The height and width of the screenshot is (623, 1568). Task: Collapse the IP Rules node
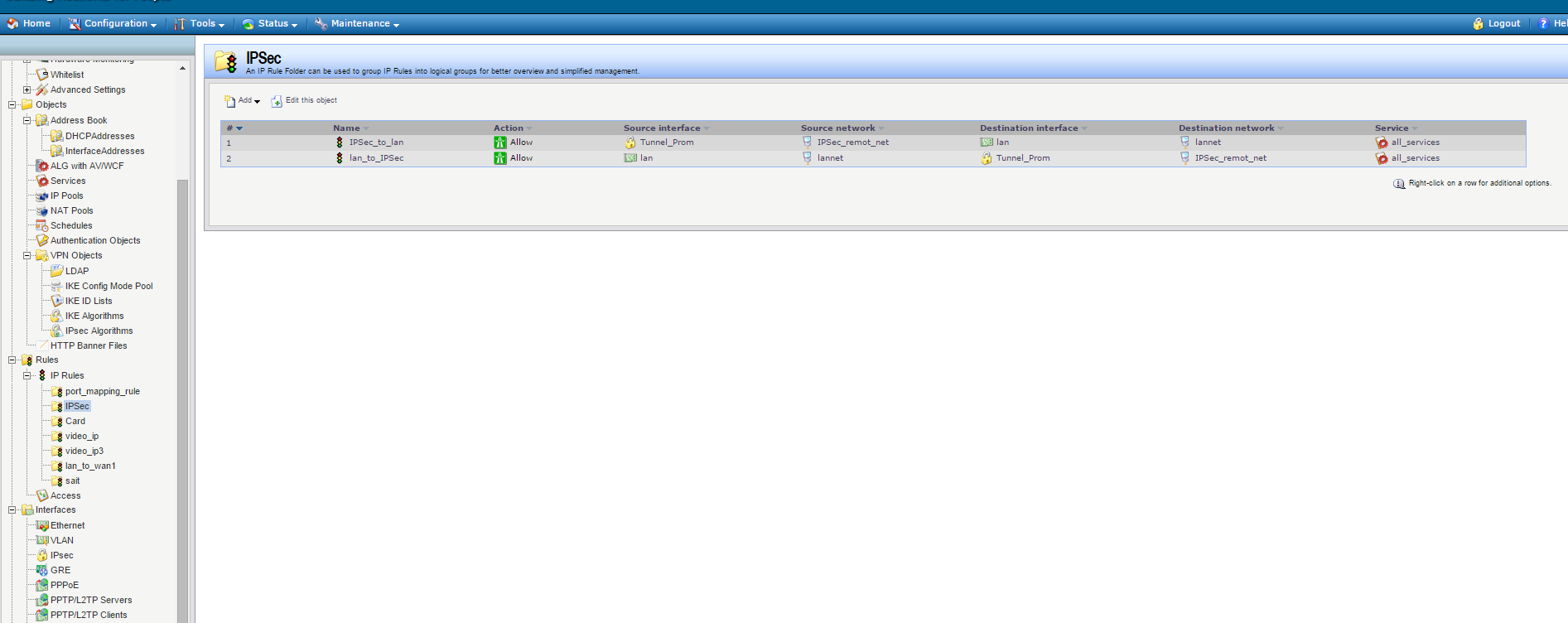click(27, 375)
